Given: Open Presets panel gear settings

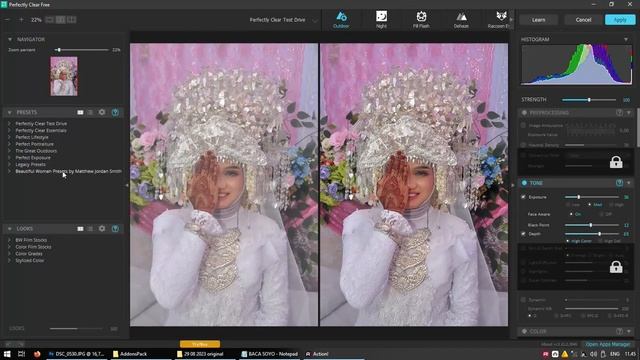Looking at the screenshot, I should pyautogui.click(x=102, y=112).
